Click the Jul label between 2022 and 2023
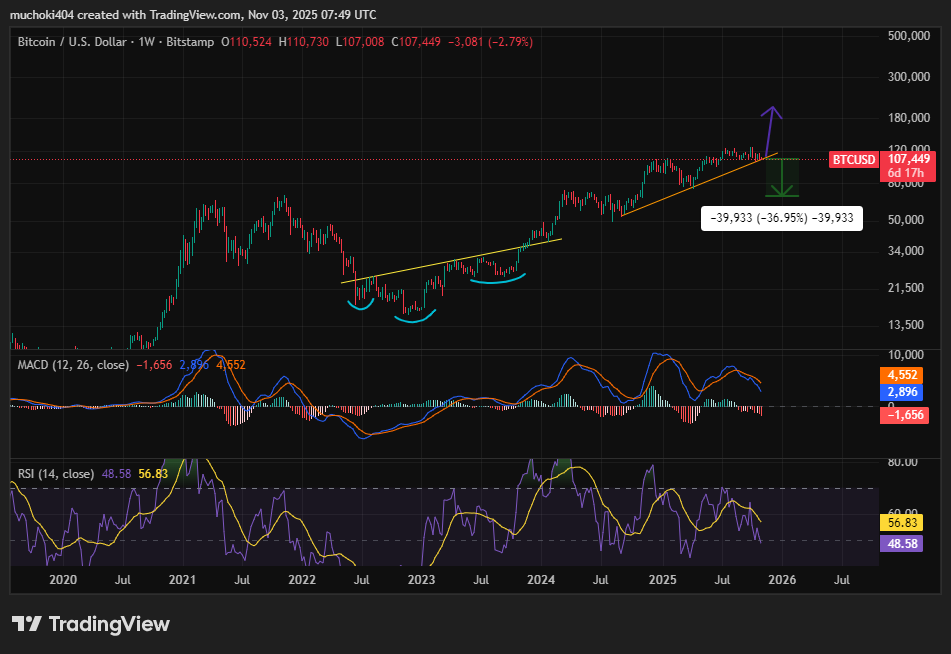Screen dimensions: 951x654 tap(361, 580)
